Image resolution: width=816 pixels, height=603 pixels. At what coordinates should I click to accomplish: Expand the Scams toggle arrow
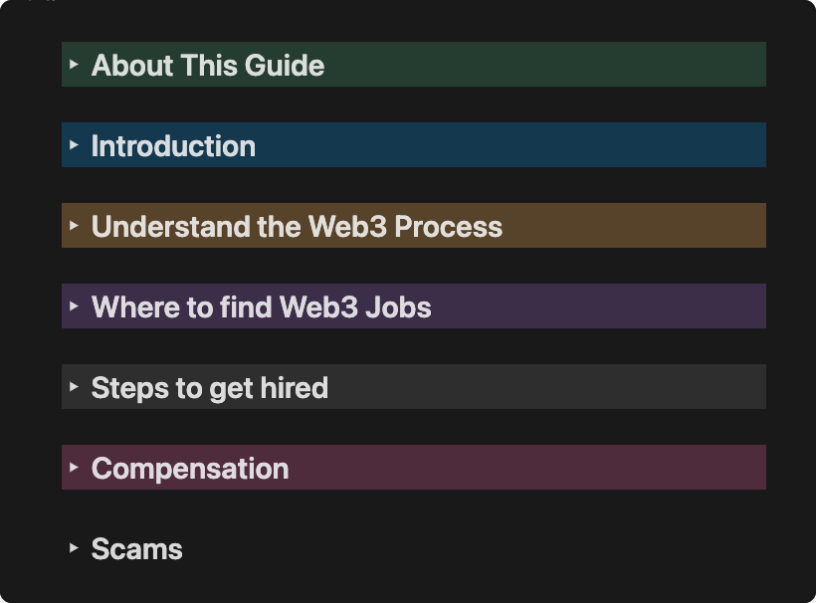click(74, 548)
